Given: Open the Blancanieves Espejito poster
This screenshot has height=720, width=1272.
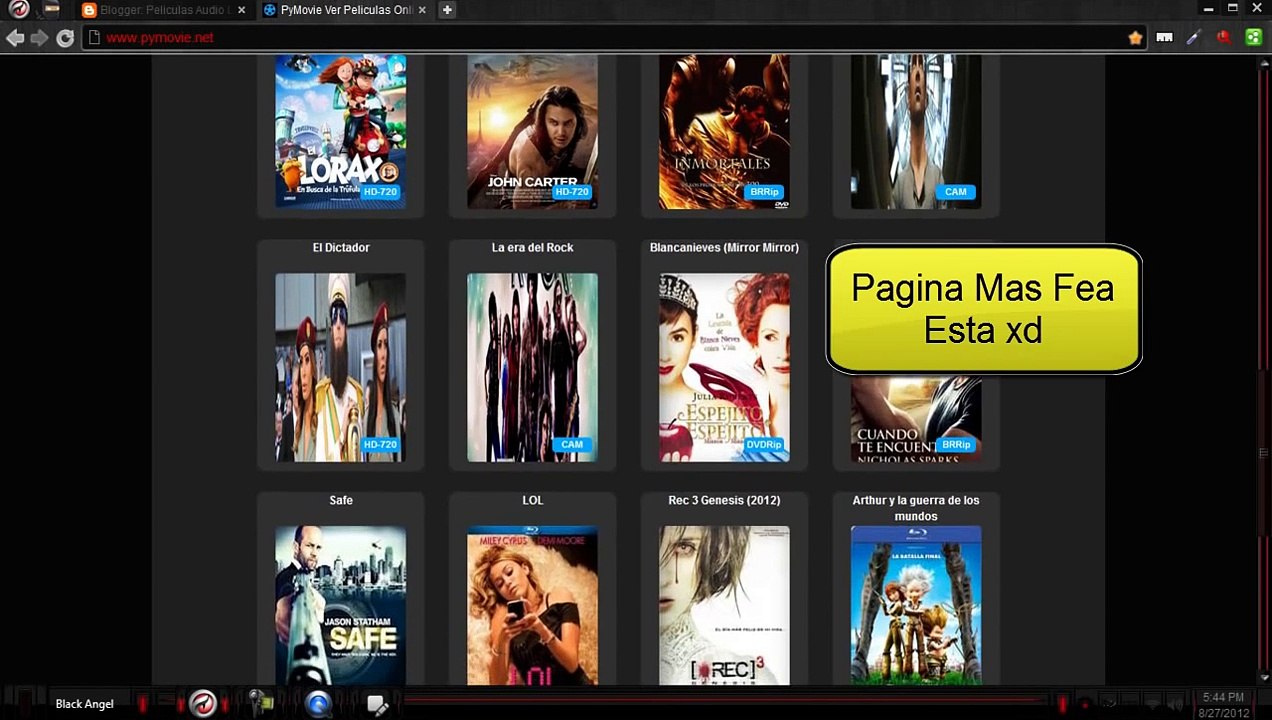Looking at the screenshot, I should [724, 367].
